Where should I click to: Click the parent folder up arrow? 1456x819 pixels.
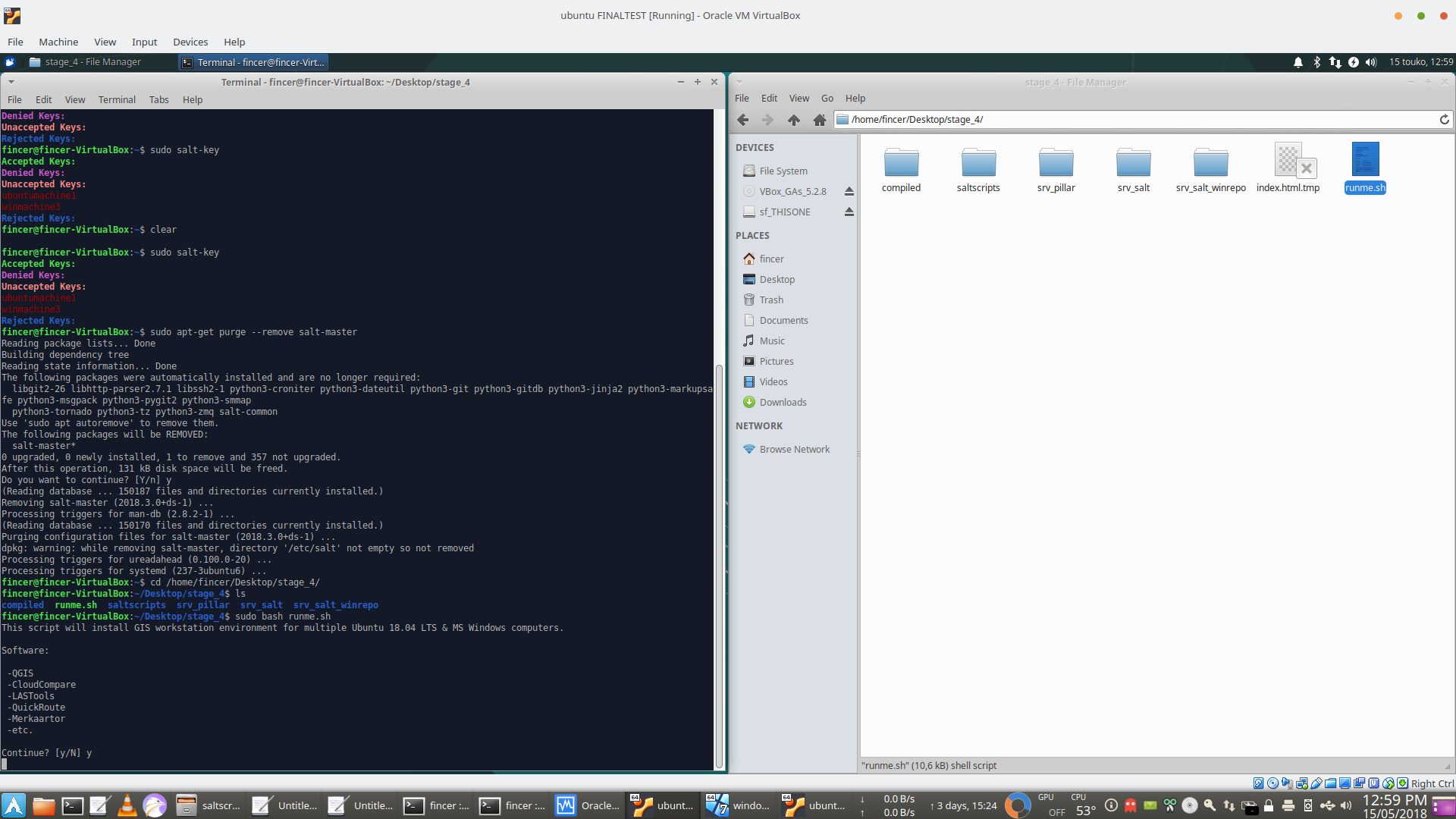tap(794, 120)
